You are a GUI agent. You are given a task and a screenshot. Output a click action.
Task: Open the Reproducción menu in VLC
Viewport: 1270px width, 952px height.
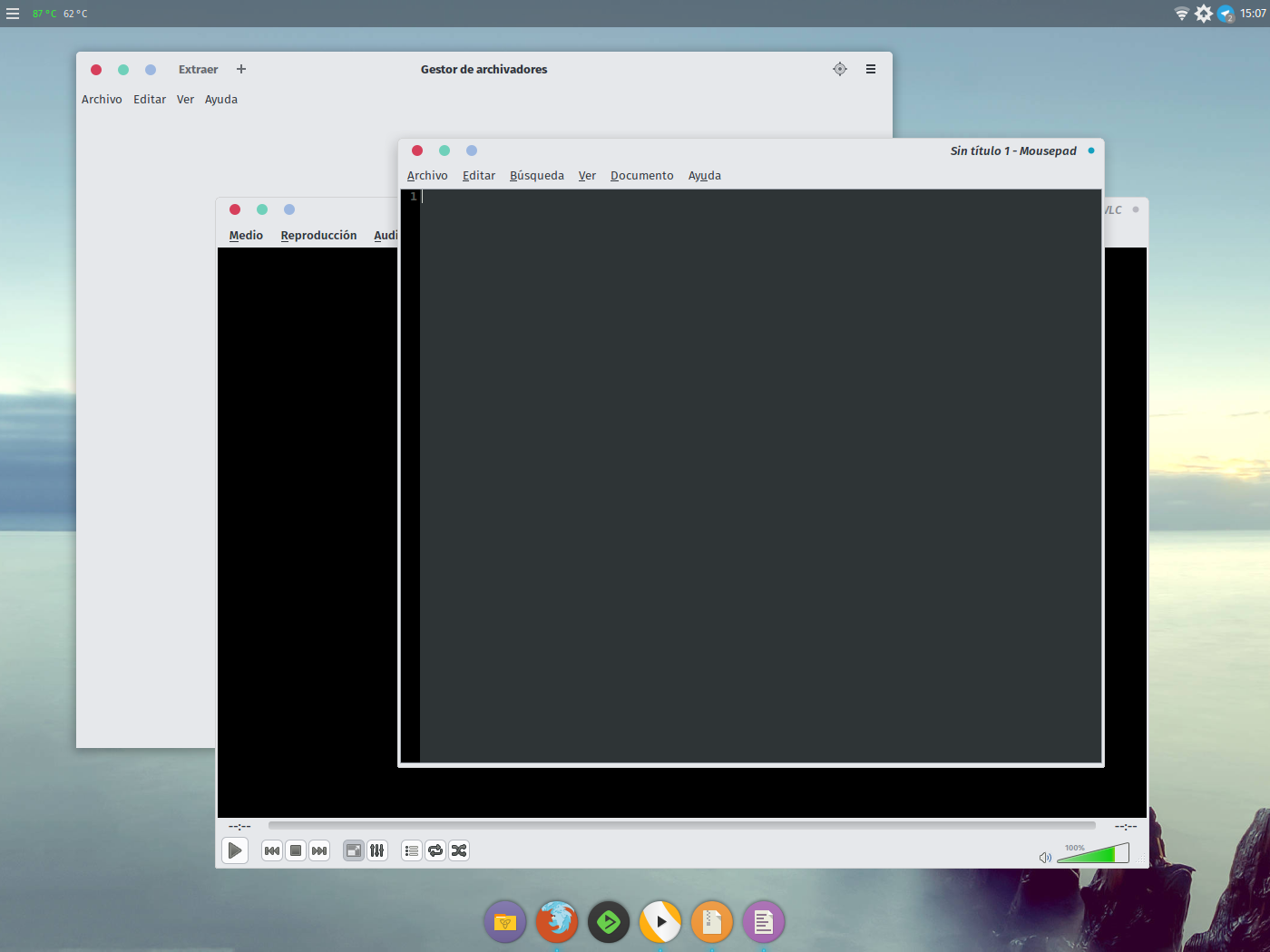click(x=318, y=235)
